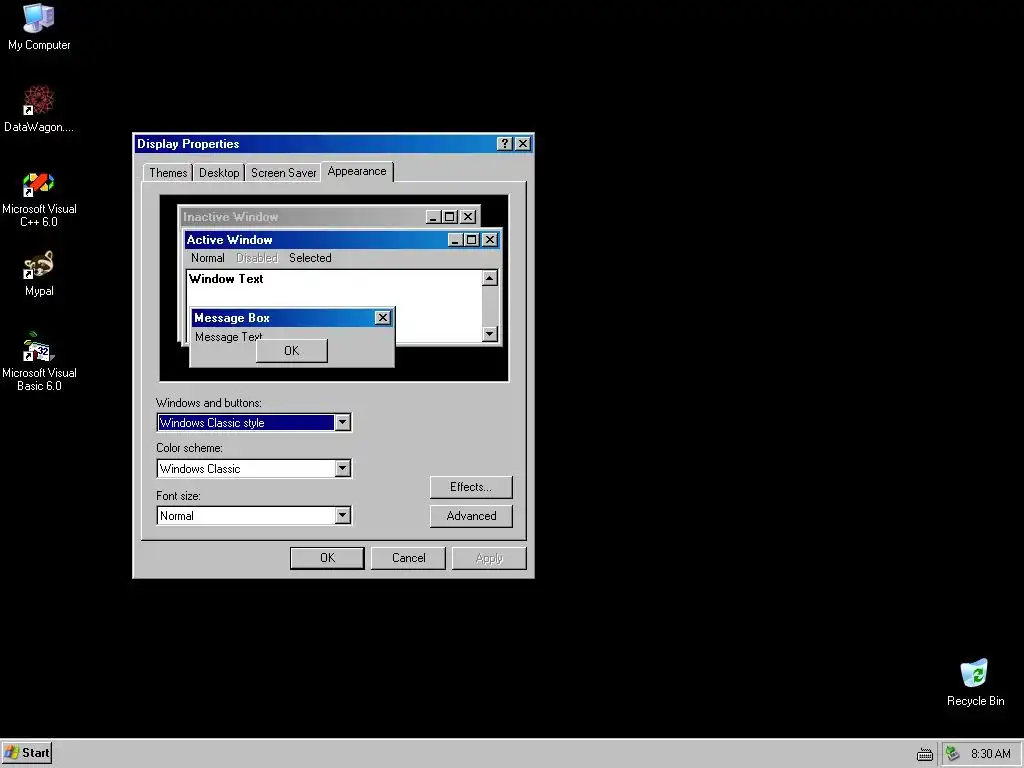Click the Display Properties help question-mark button

(x=504, y=144)
